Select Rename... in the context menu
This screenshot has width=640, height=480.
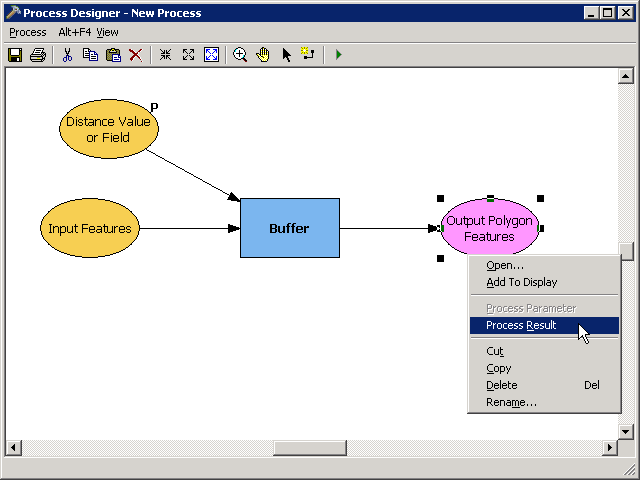click(x=511, y=402)
